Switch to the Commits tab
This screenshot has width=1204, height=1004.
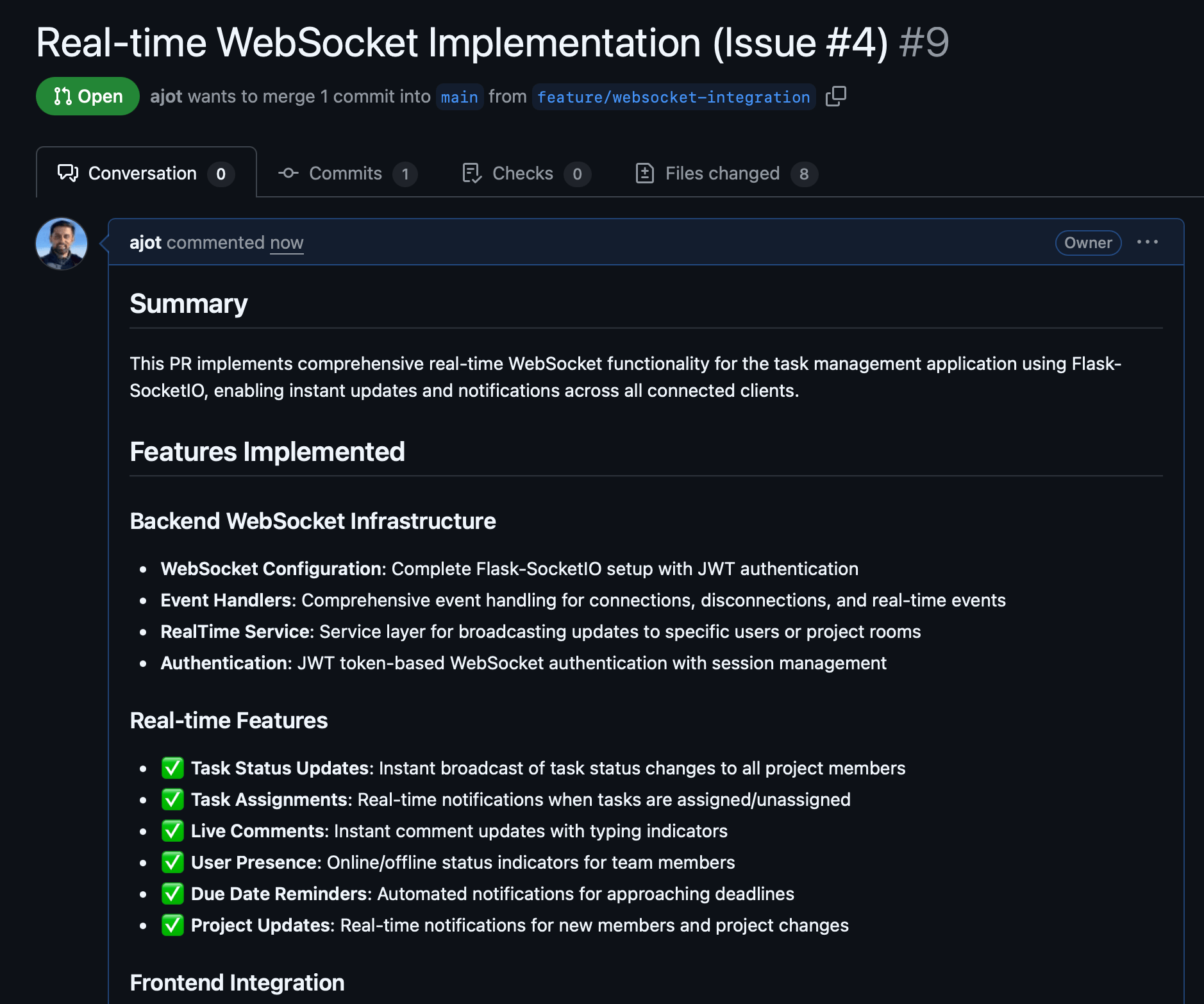[x=347, y=173]
